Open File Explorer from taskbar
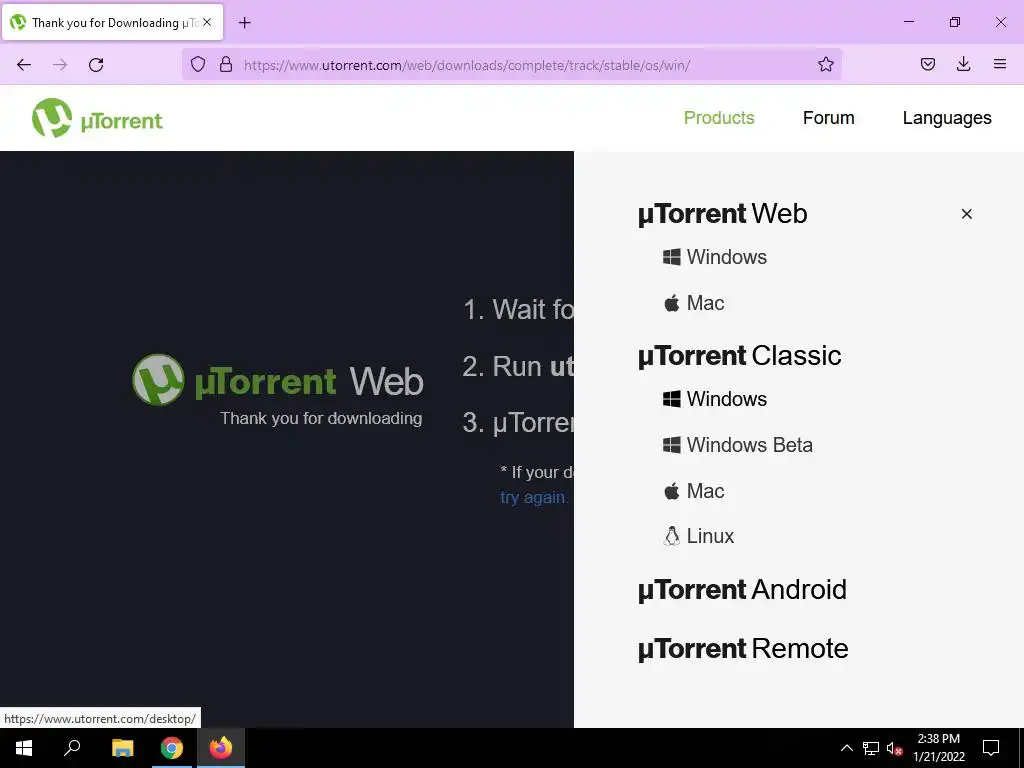The height and width of the screenshot is (768, 1024). (x=122, y=748)
